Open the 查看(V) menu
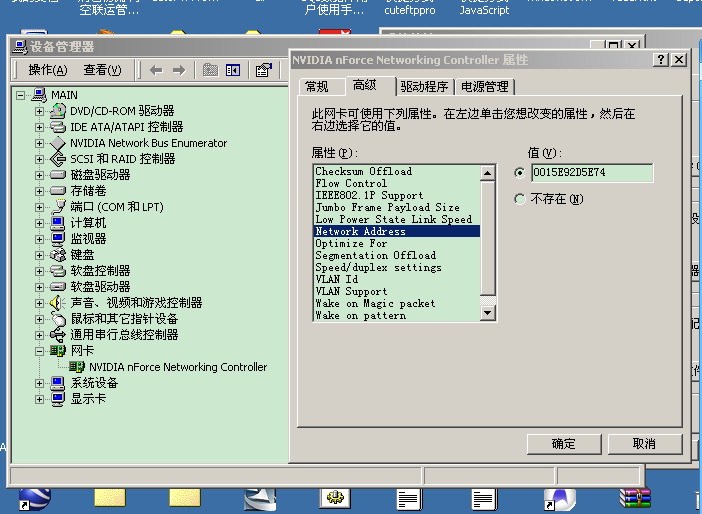Screen dimensions: 702x514 coord(102,70)
